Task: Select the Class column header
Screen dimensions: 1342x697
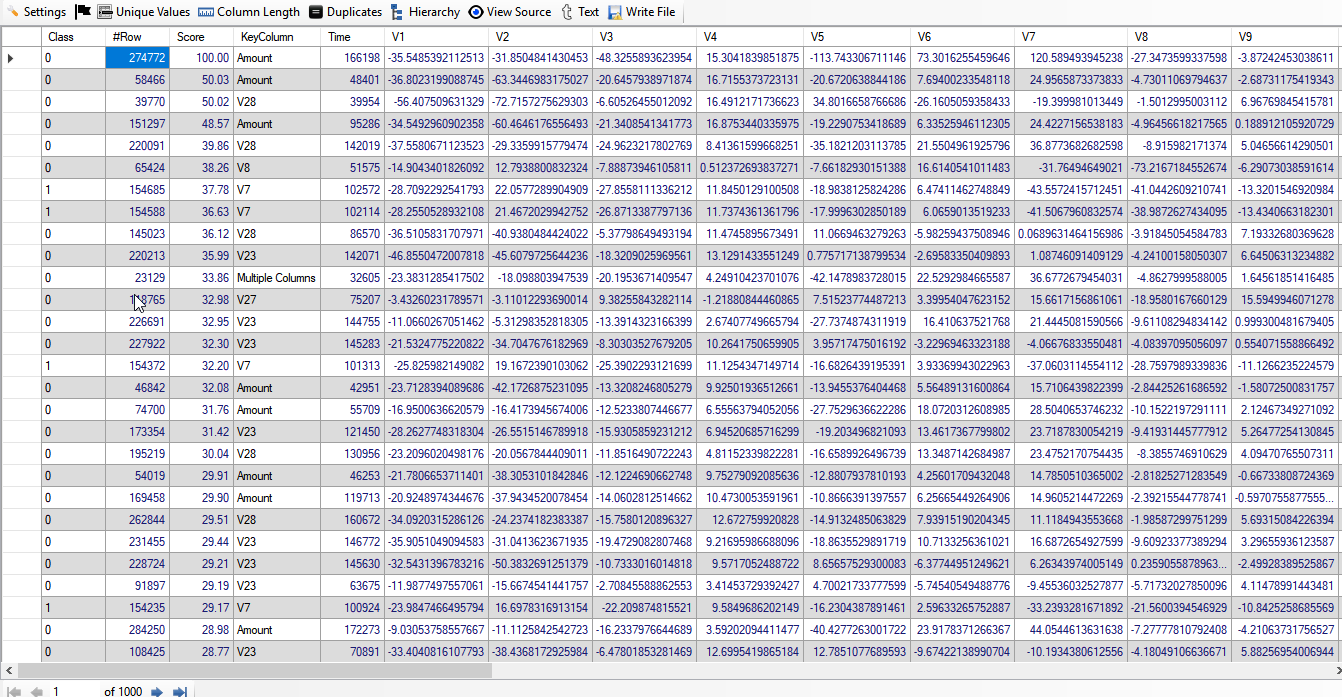Action: tap(73, 37)
